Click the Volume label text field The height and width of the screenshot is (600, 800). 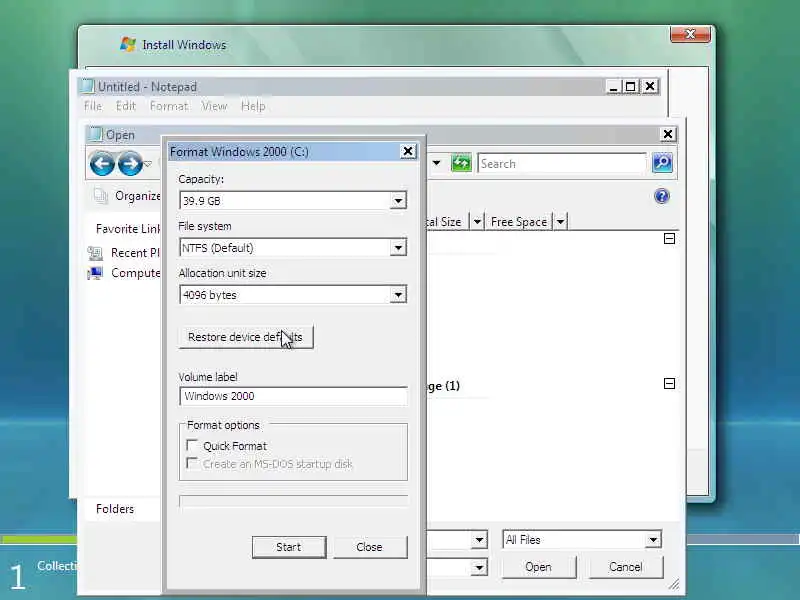click(293, 396)
